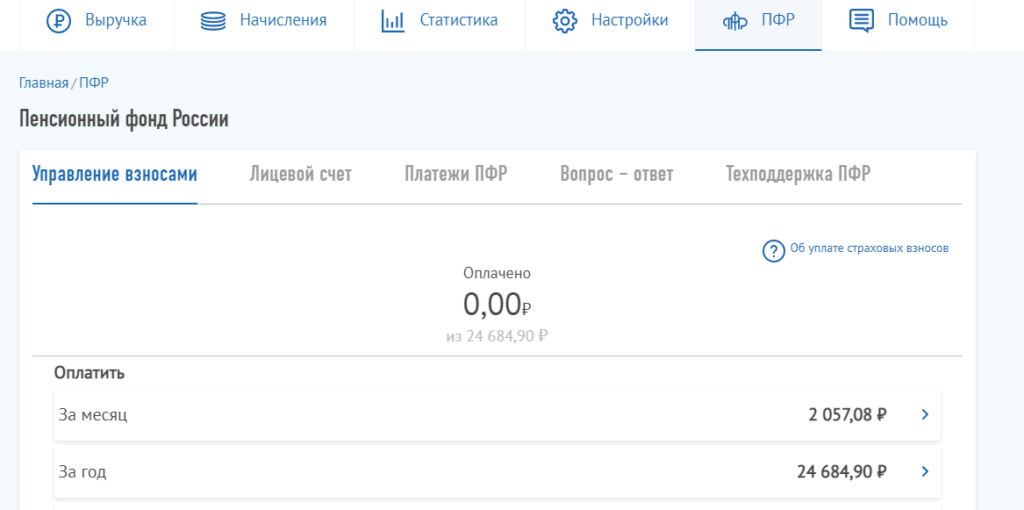Choose the За год payment option
This screenshot has height=510, width=1024.
click(x=83, y=471)
